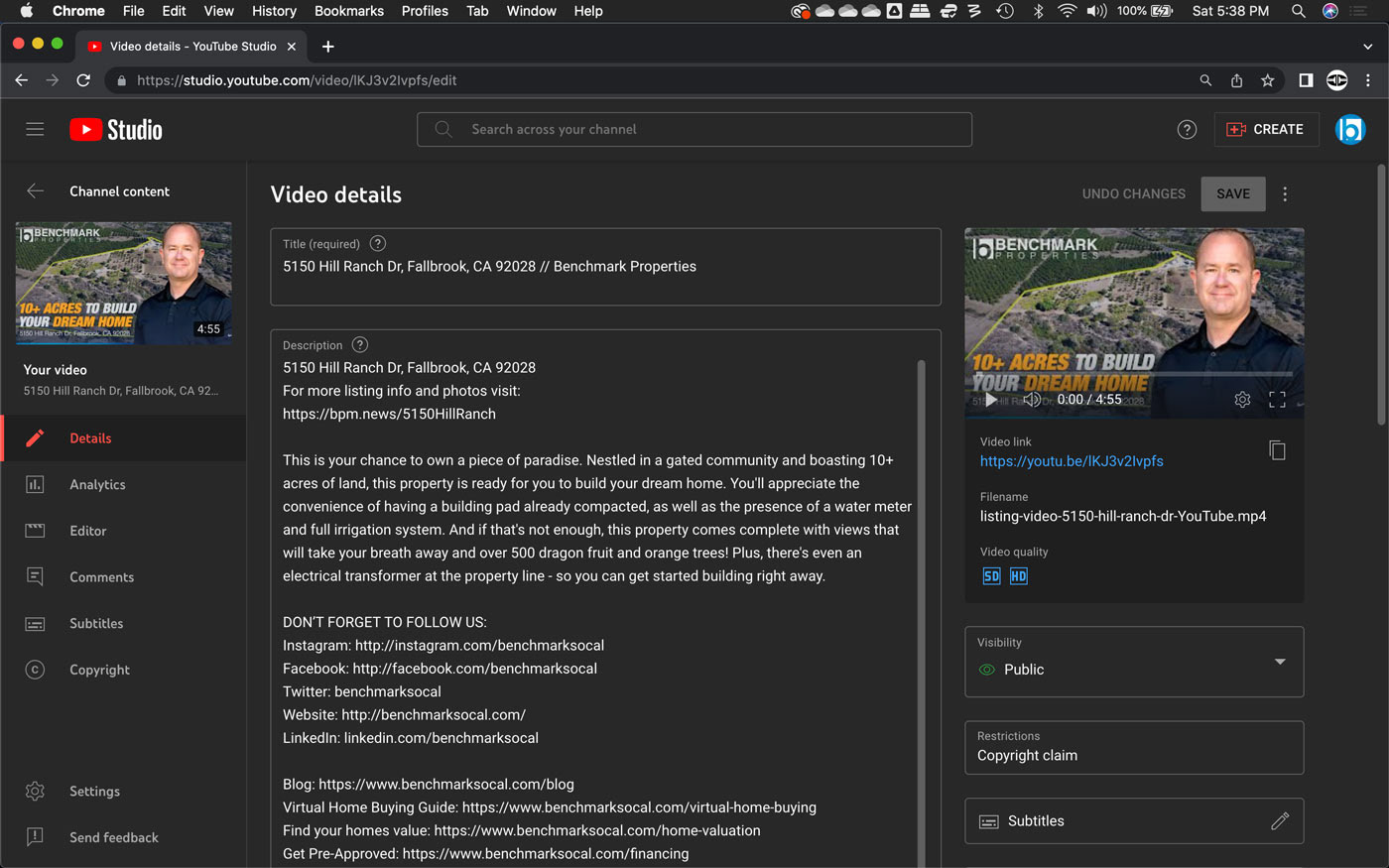Open the Subtitles icon in sidebar
The image size is (1389, 868).
(35, 623)
